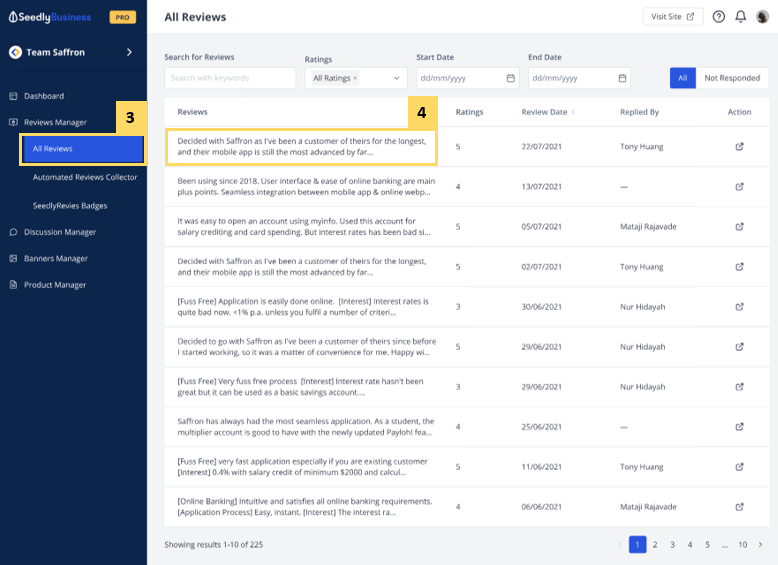Click the user profile avatar

[x=763, y=17]
